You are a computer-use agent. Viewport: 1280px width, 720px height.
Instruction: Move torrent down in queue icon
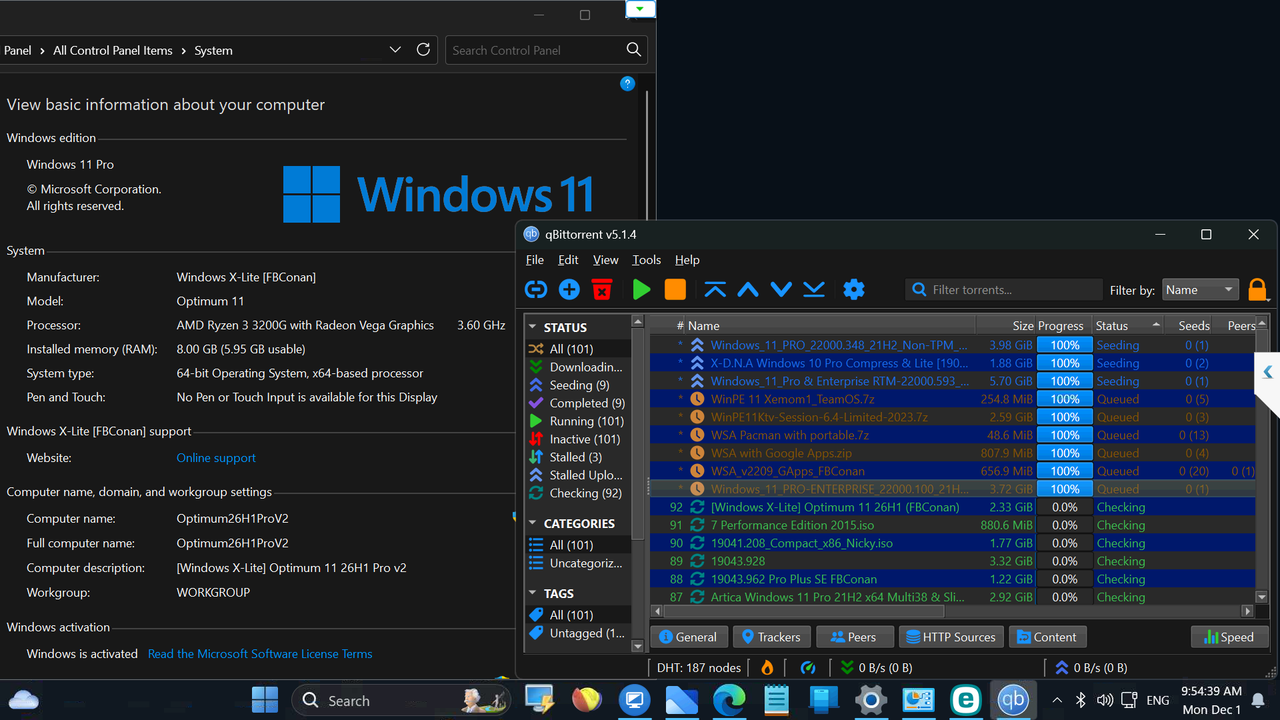click(781, 289)
